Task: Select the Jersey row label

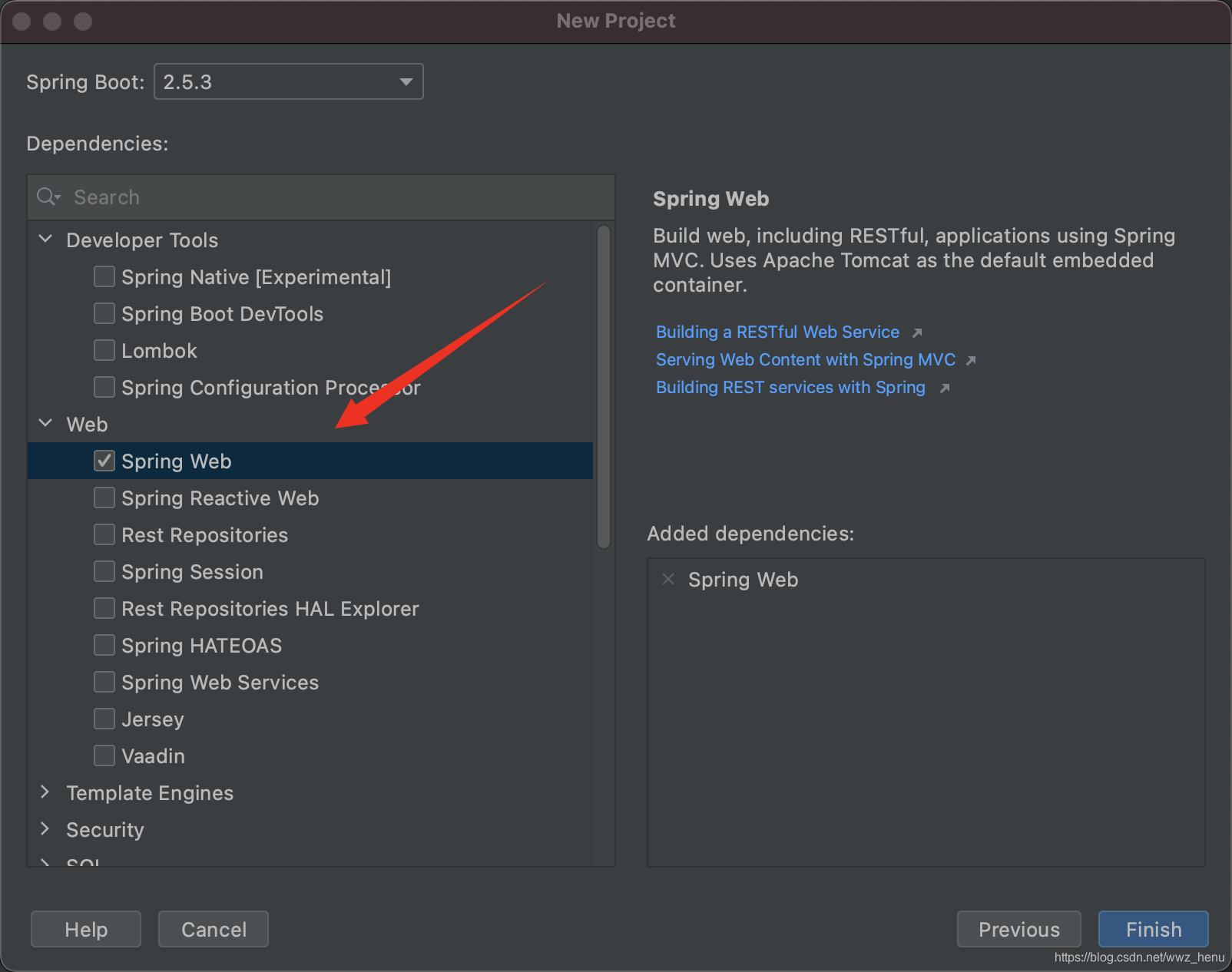Action: (153, 719)
